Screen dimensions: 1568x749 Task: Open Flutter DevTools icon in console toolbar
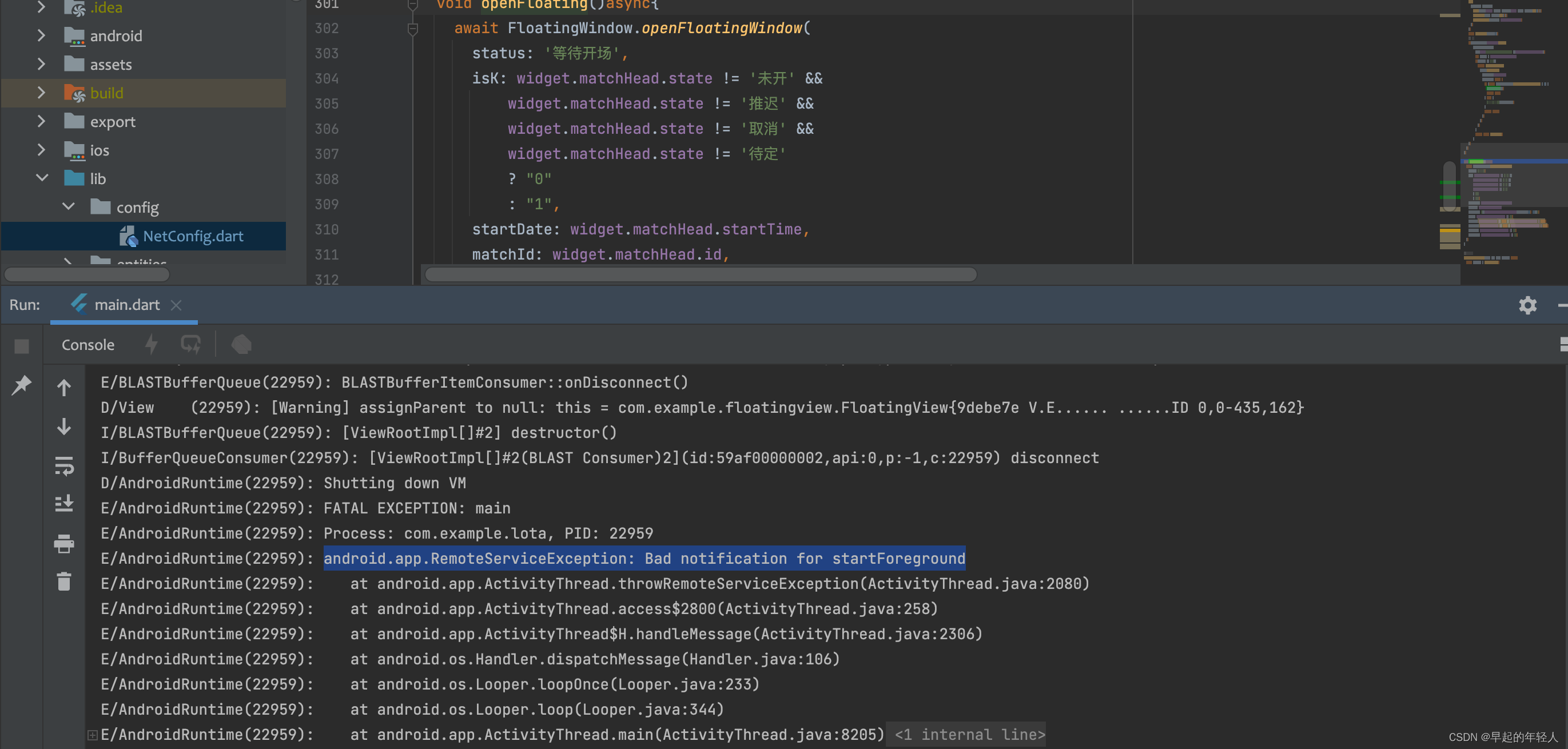pos(241,344)
